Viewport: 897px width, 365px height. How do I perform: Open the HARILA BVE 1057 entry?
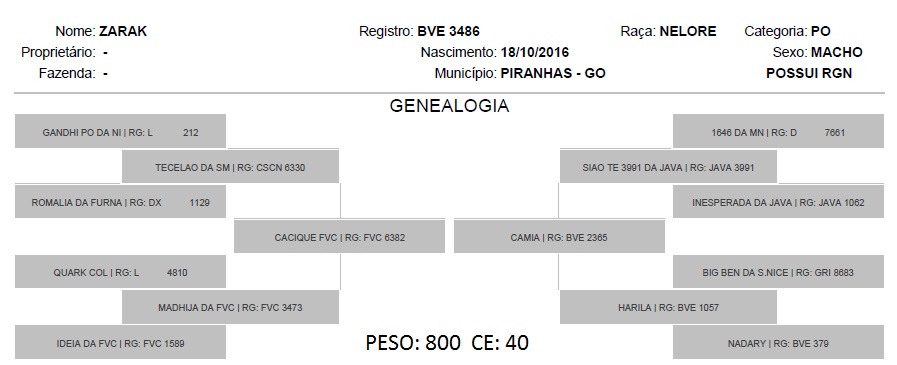[668, 307]
